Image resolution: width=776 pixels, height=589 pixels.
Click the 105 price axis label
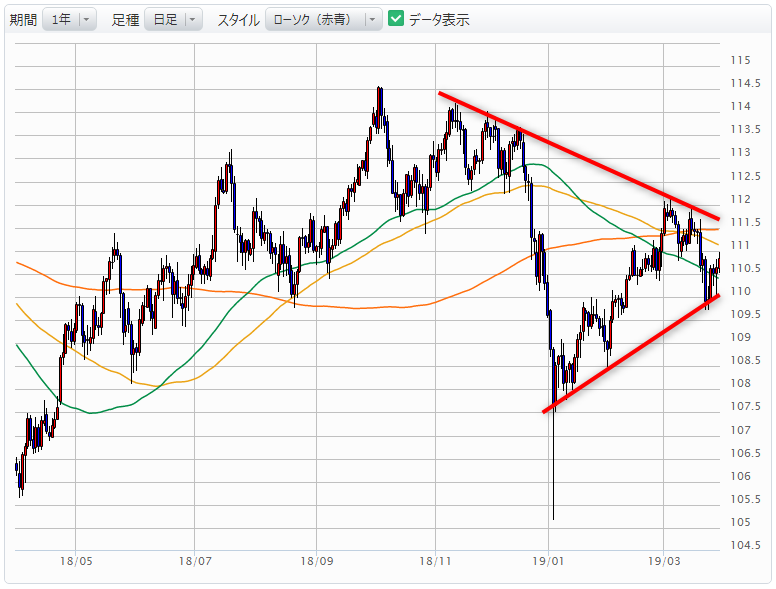[x=740, y=522]
